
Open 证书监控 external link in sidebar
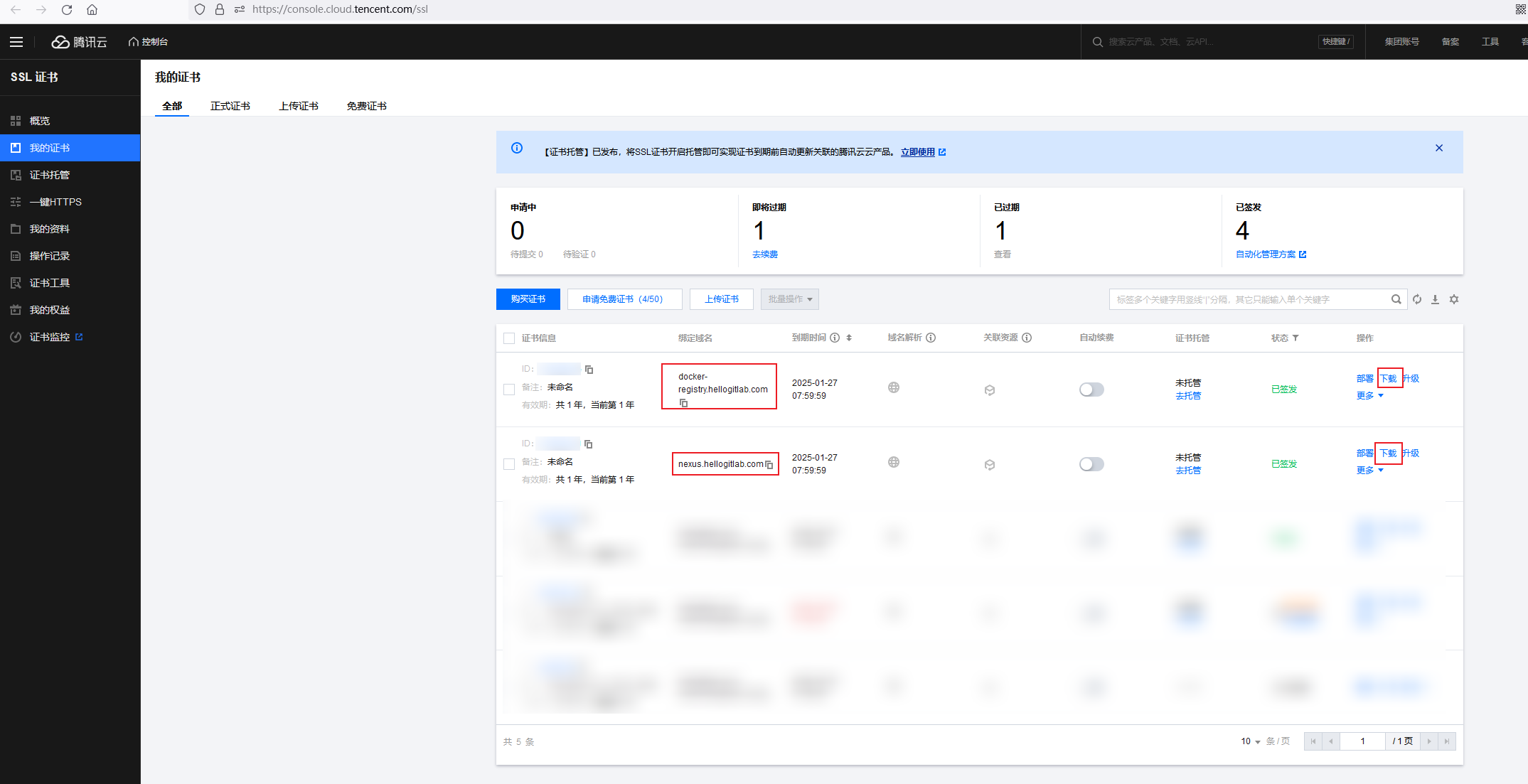pos(70,337)
